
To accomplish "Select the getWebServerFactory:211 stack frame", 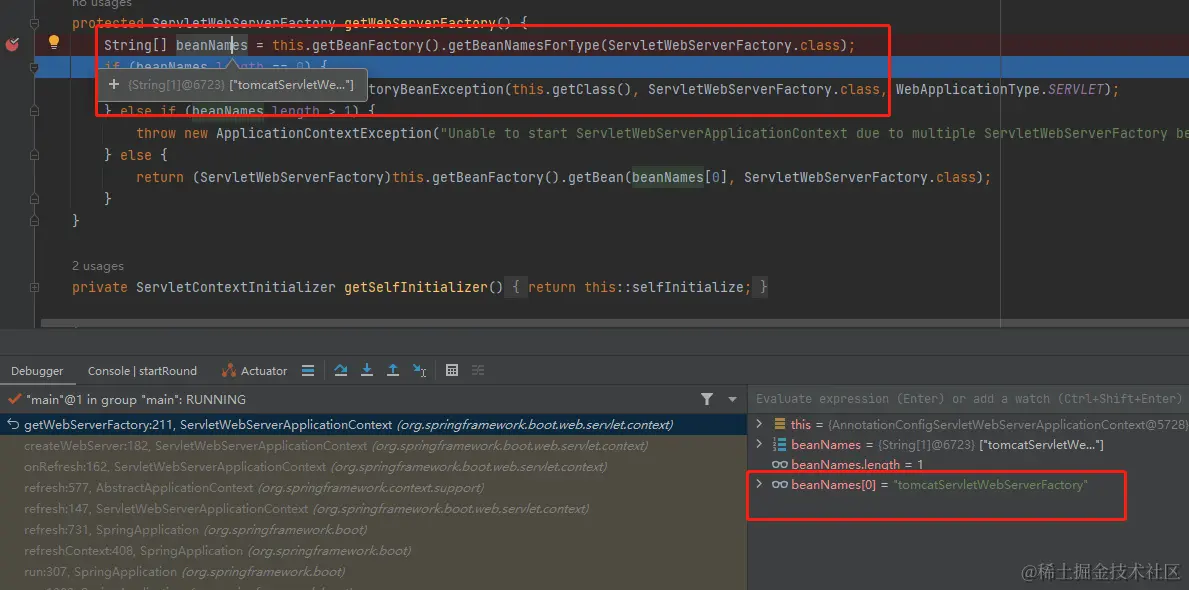I will [x=373, y=425].
